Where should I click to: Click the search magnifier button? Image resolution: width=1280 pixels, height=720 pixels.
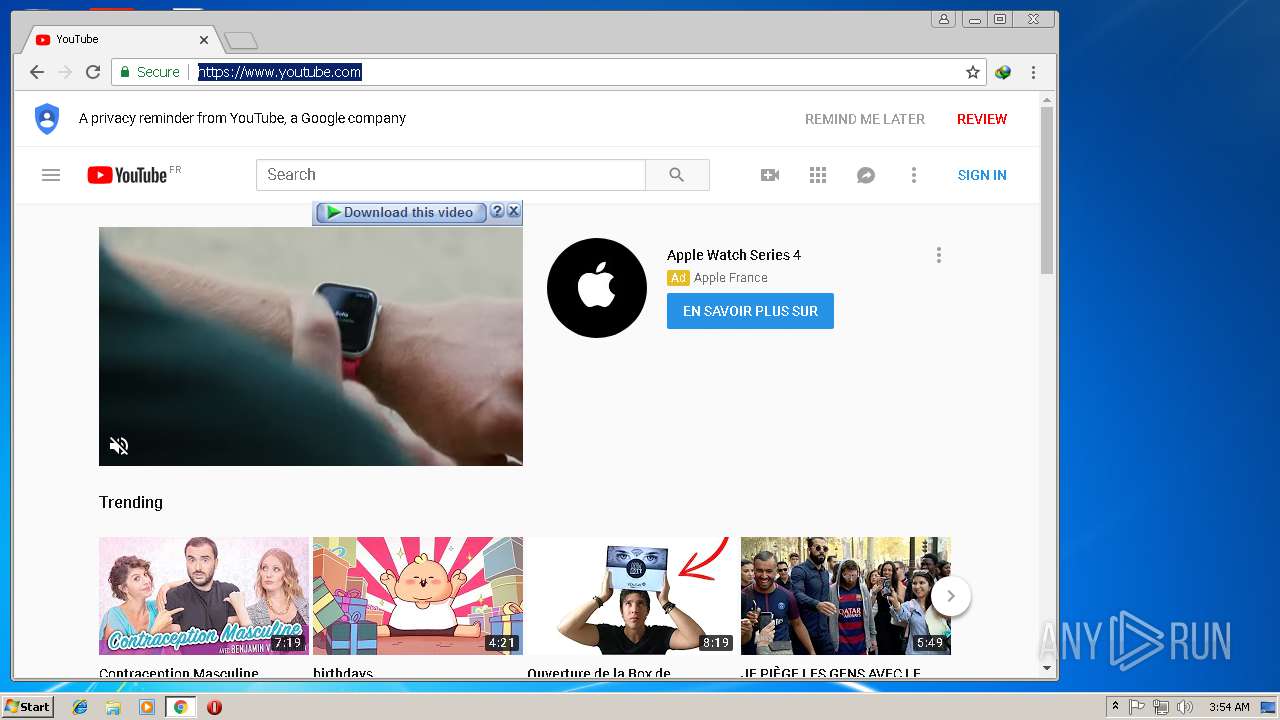pos(677,175)
